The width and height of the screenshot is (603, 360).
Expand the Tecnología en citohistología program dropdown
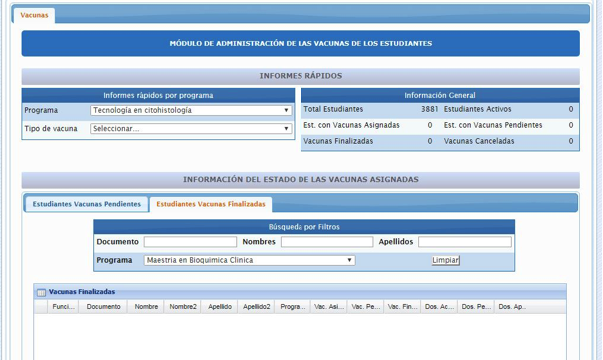click(191, 110)
